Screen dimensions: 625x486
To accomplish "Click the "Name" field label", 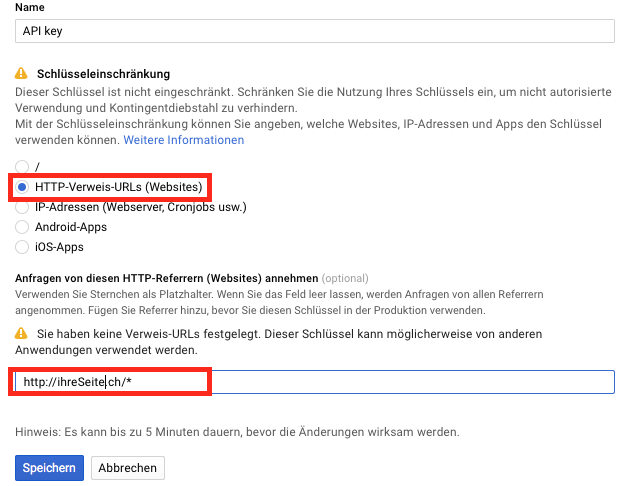I will pyautogui.click(x=29, y=8).
